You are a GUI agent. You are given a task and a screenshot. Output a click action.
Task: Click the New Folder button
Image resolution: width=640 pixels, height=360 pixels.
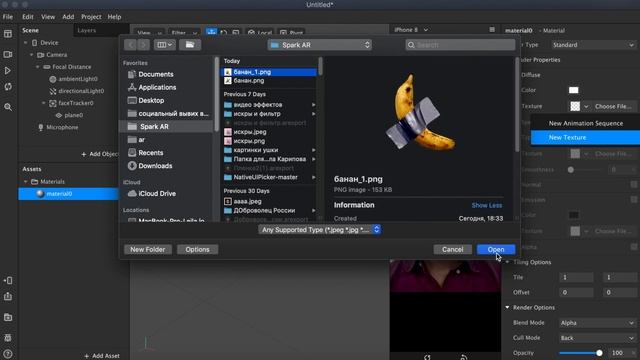tap(148, 249)
